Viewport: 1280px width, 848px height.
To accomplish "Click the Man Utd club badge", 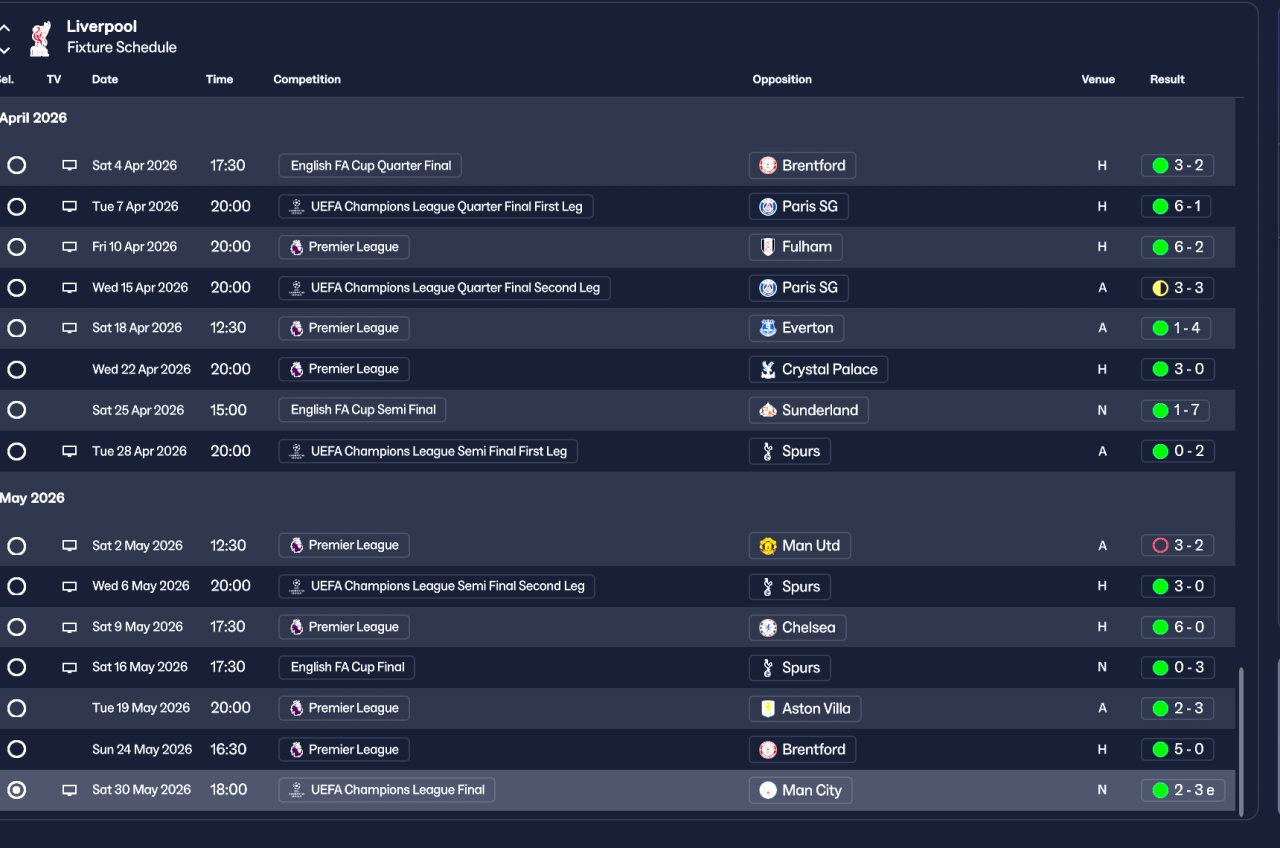I will pyautogui.click(x=768, y=546).
